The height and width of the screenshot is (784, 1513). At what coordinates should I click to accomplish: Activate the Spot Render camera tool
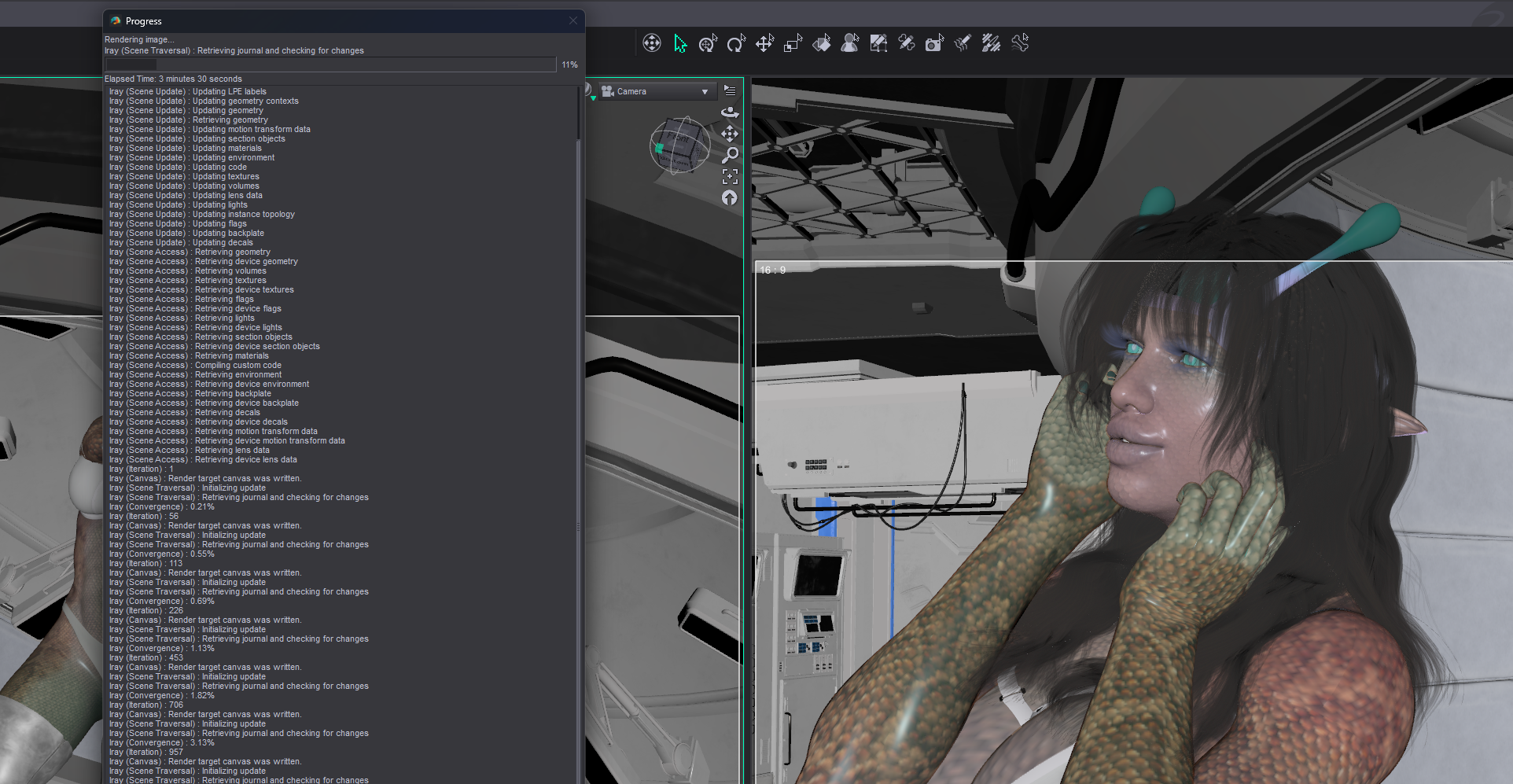(934, 43)
